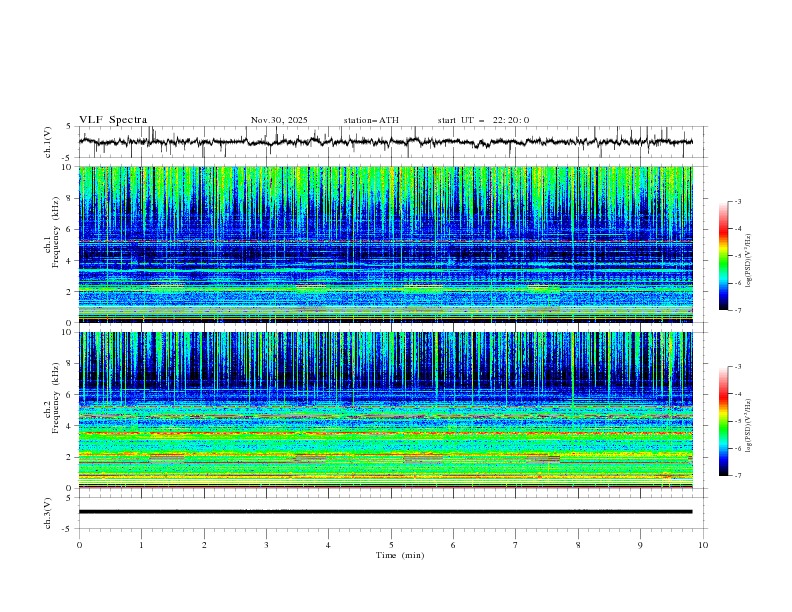Screen dimensions: 792x612
Task: Click the "VLF Spectra" plot title
Action: pos(113,120)
